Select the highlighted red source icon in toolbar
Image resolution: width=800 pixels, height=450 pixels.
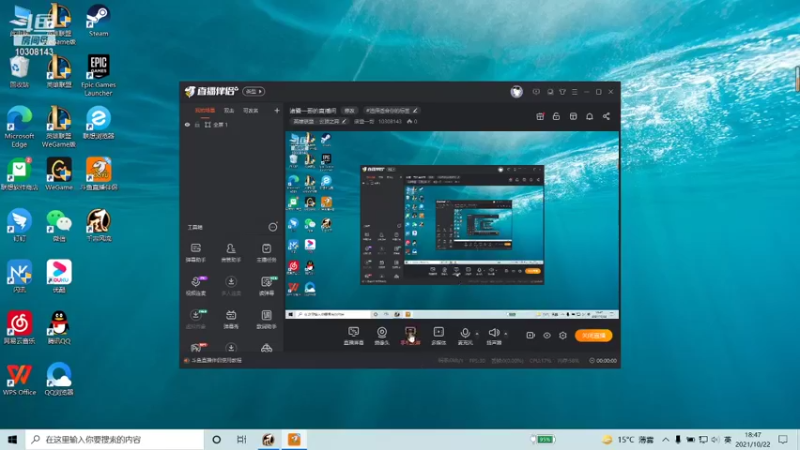pyautogui.click(x=410, y=336)
